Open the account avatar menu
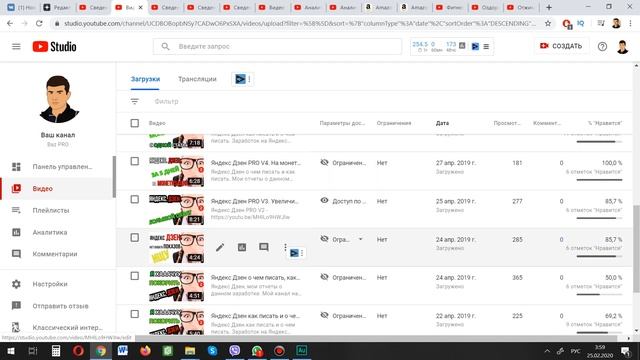The image size is (640, 360). point(622,47)
